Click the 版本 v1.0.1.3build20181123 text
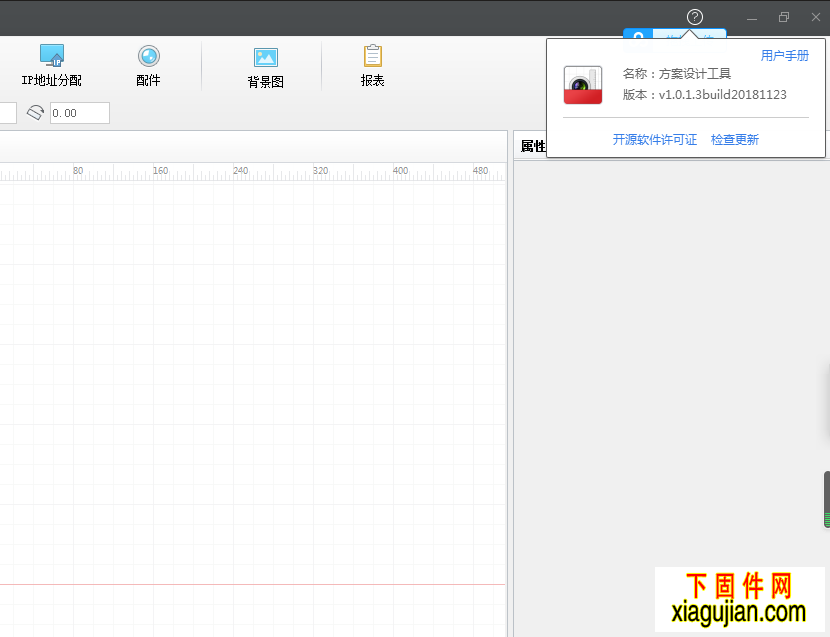Image resolution: width=830 pixels, height=637 pixels. [705, 95]
